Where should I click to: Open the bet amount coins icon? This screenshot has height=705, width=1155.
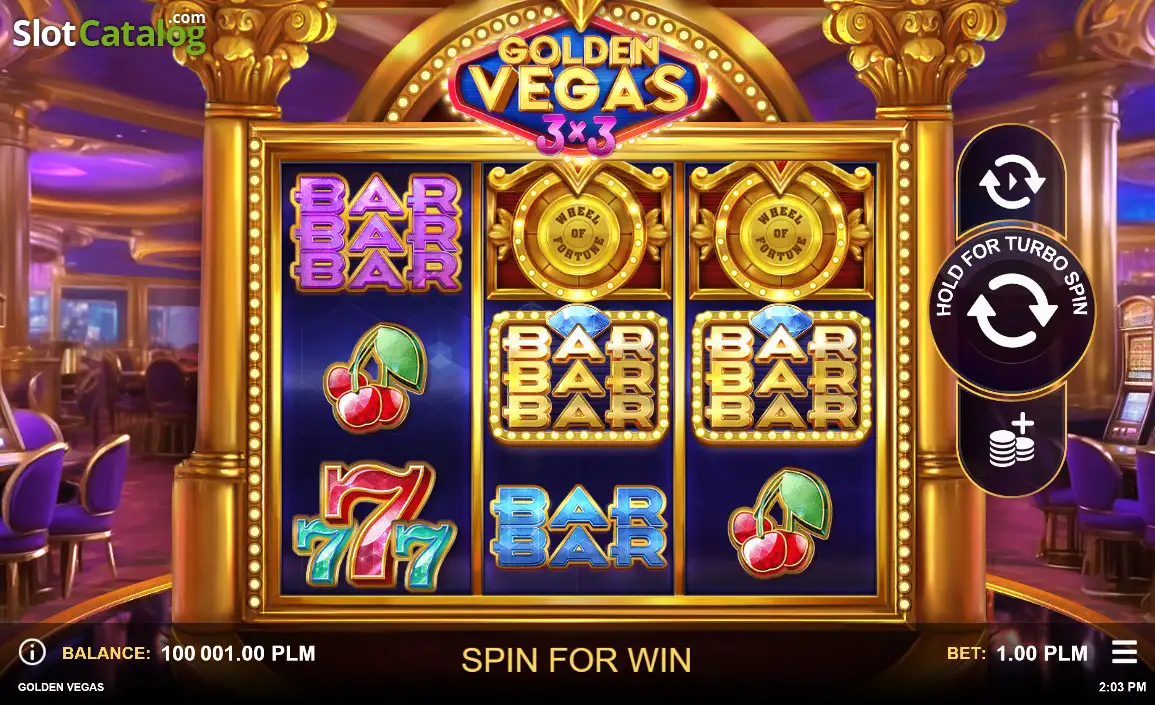[1011, 440]
